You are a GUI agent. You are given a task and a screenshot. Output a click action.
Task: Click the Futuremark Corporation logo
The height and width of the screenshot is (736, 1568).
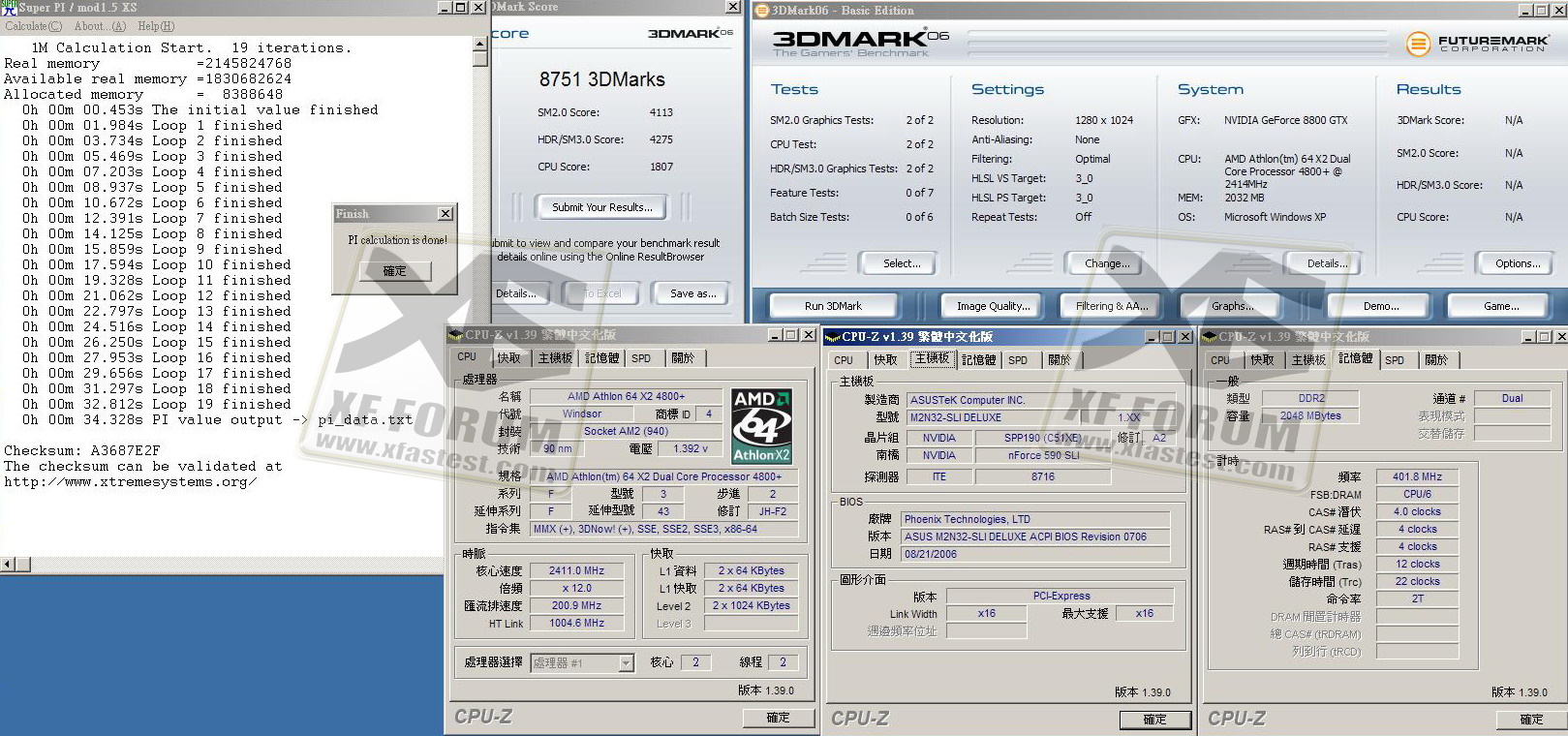pyautogui.click(x=1476, y=44)
